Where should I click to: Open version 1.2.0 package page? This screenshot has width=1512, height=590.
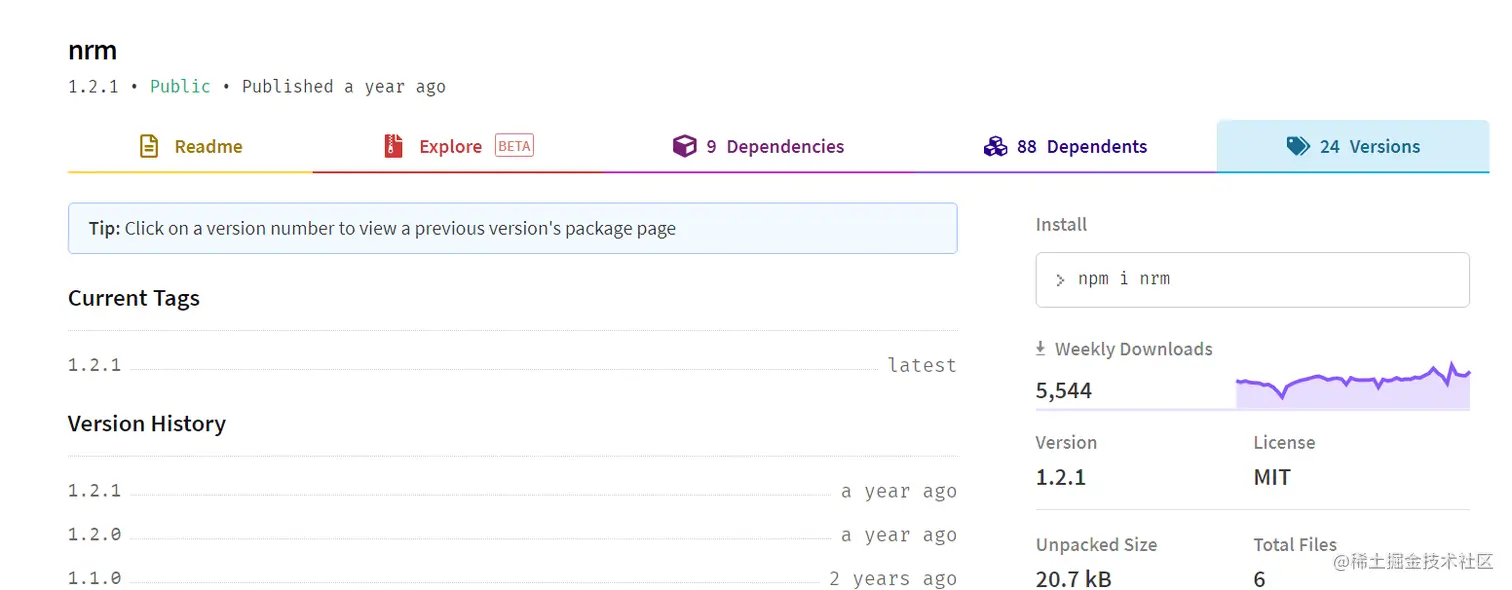(x=94, y=535)
